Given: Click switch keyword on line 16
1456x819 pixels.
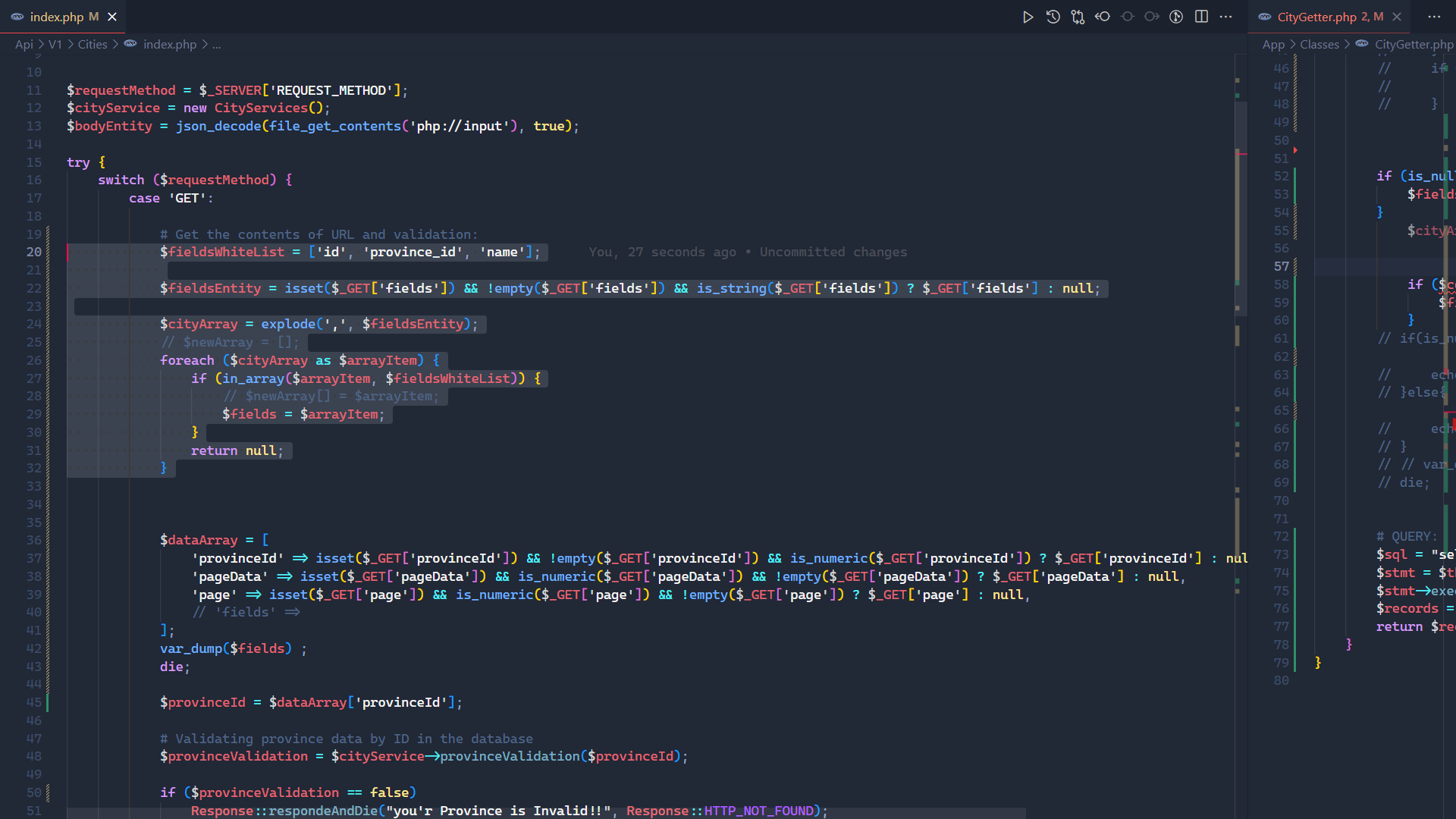Looking at the screenshot, I should tap(121, 180).
